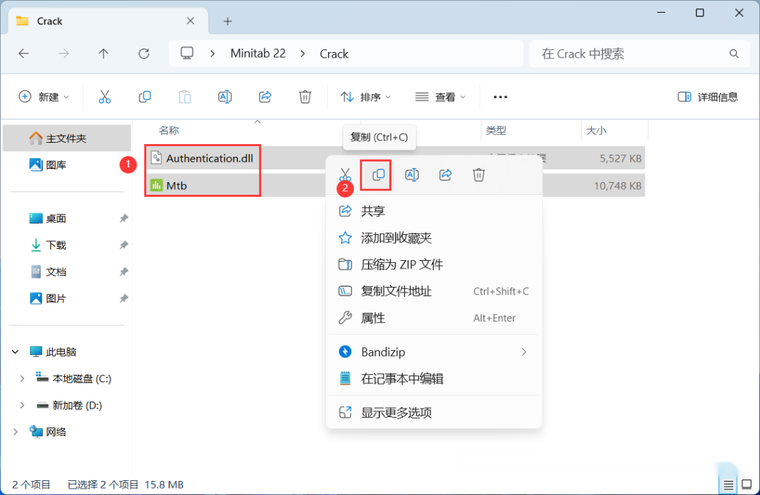The width and height of the screenshot is (760, 495).
Task: Select 复制文件地址 from the context menu
Action: (434, 291)
